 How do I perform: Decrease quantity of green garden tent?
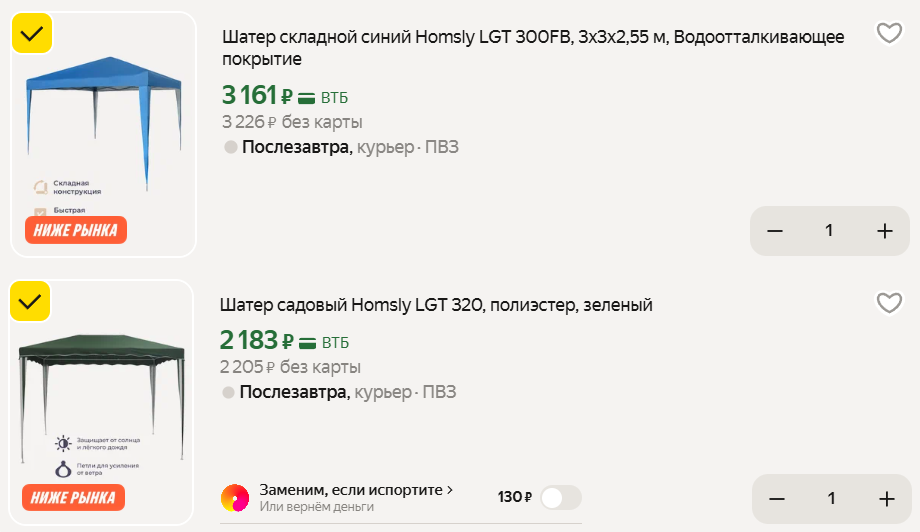[777, 499]
